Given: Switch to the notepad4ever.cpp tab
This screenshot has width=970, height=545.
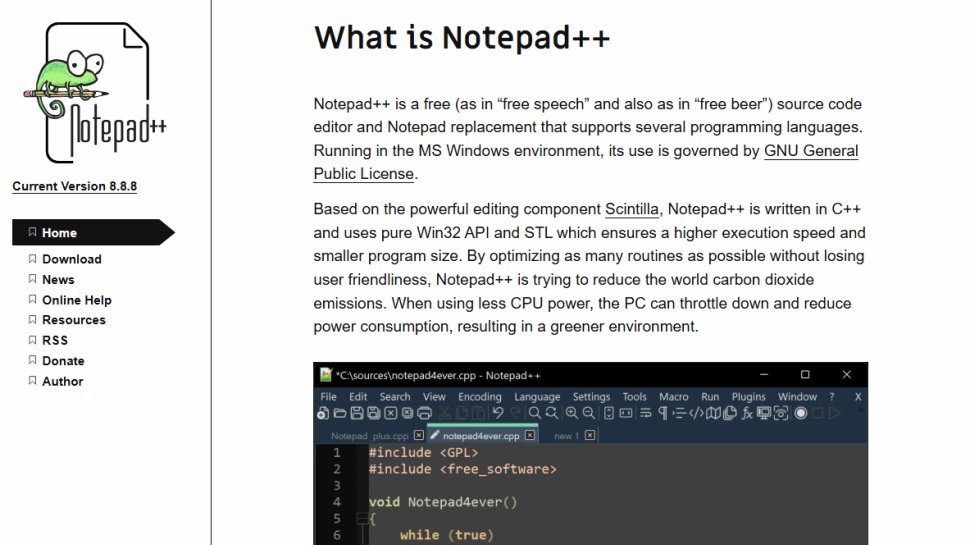Looking at the screenshot, I should [x=481, y=436].
